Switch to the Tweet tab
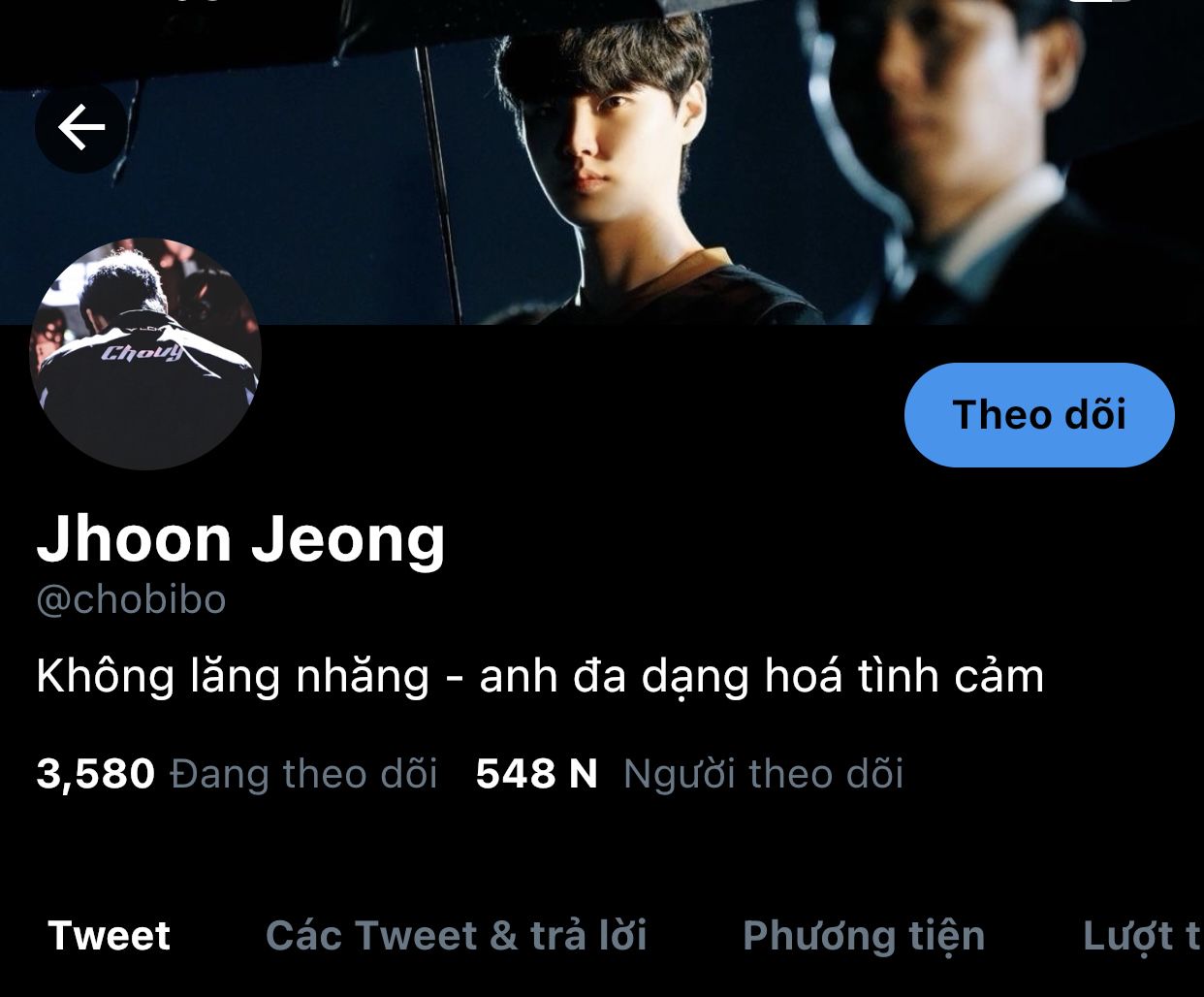This screenshot has width=1204, height=997. pyautogui.click(x=109, y=936)
